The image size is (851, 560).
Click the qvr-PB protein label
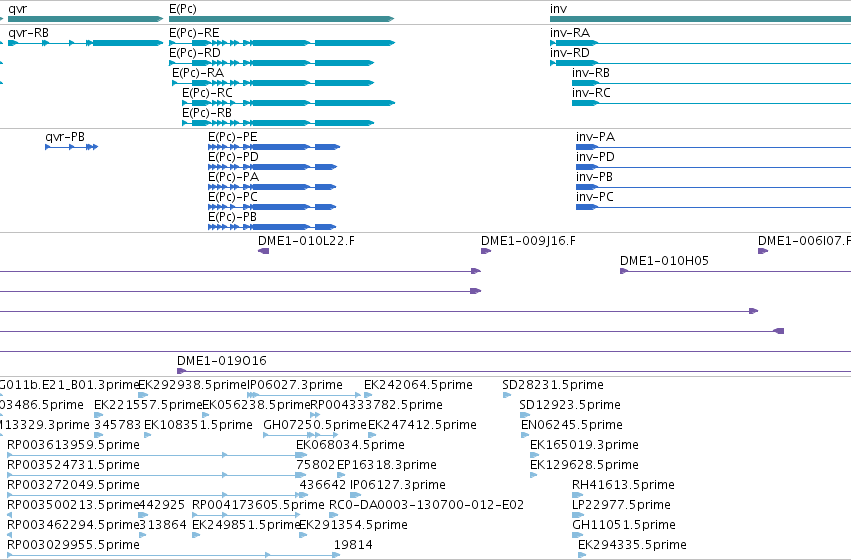[65, 137]
